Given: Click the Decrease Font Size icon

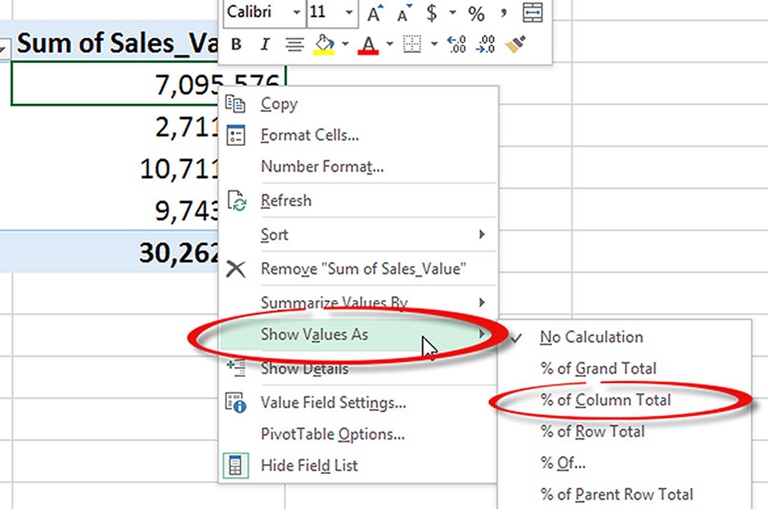Looking at the screenshot, I should 405,13.
